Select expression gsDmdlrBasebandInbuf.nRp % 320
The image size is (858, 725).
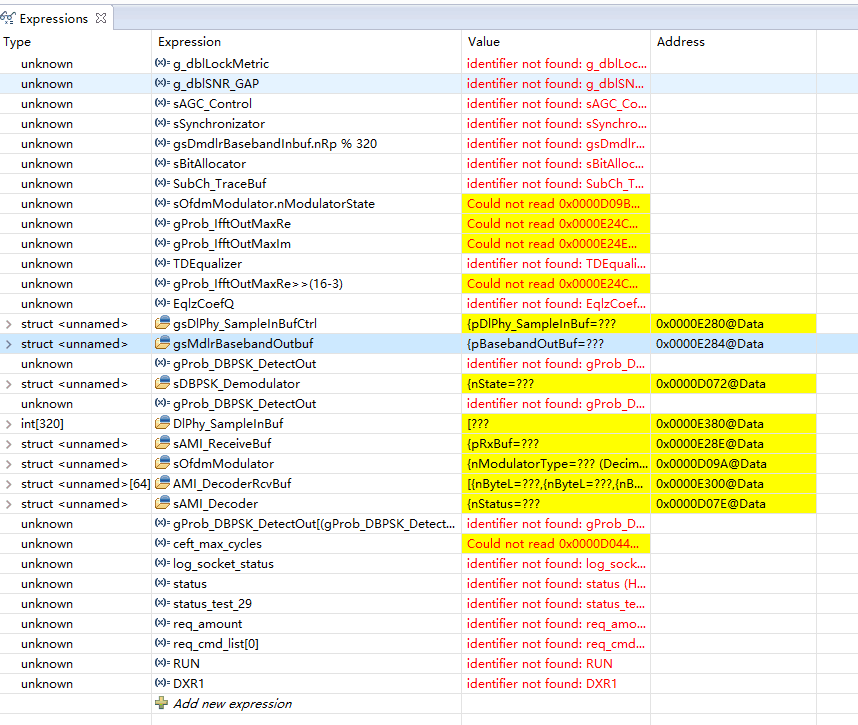click(275, 144)
